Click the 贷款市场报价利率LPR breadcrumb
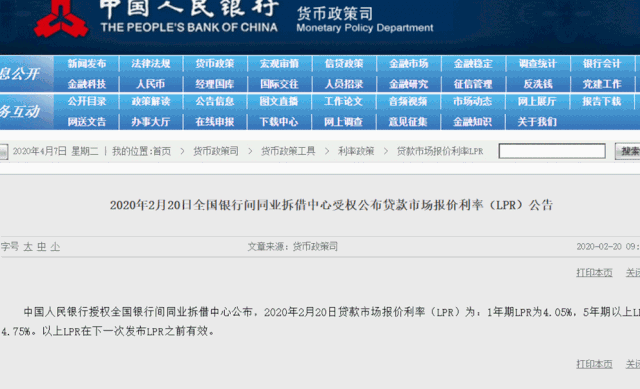 pos(440,151)
